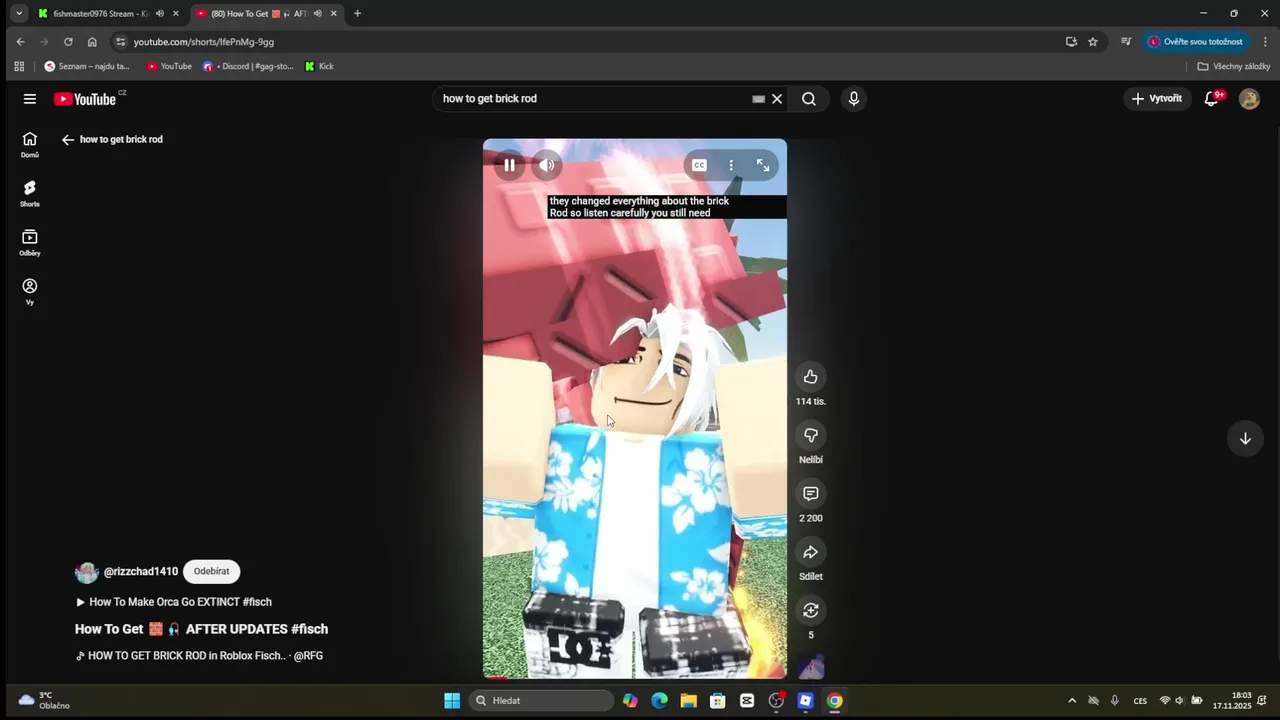The width and height of the screenshot is (1280, 720).
Task: Open the browser home page
Action: pyautogui.click(x=92, y=42)
